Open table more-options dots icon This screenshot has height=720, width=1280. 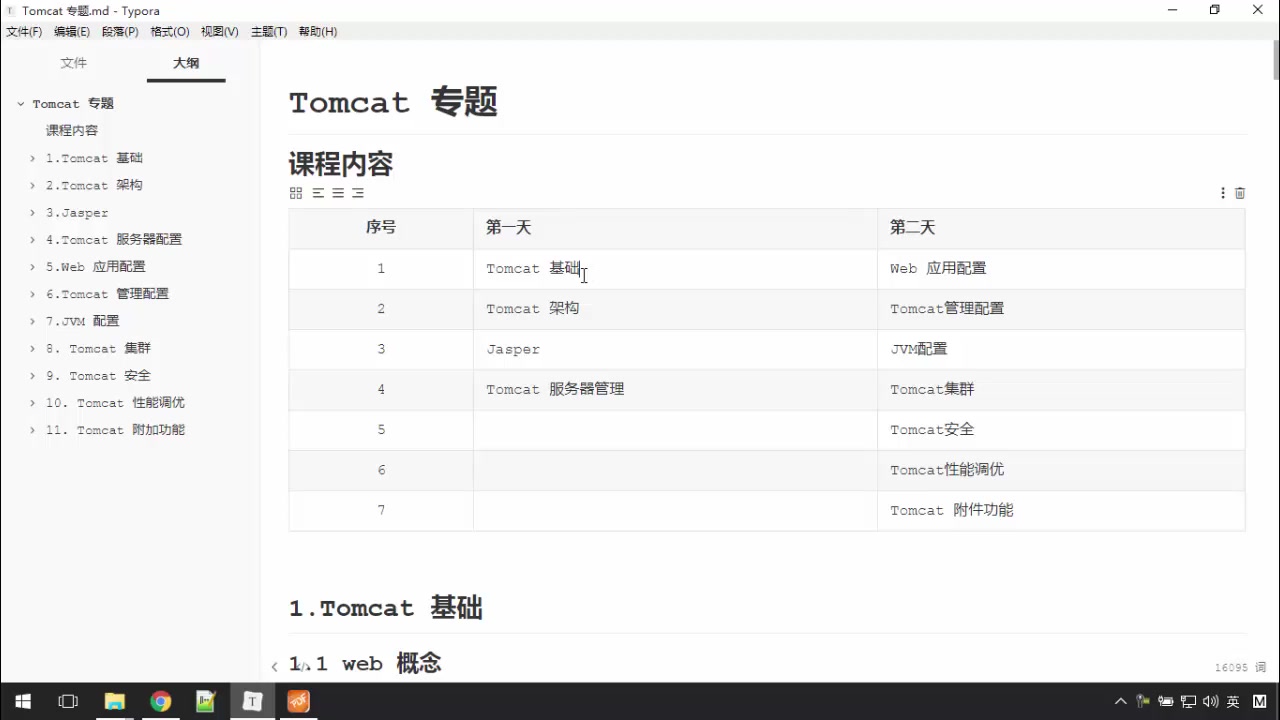coord(1222,193)
